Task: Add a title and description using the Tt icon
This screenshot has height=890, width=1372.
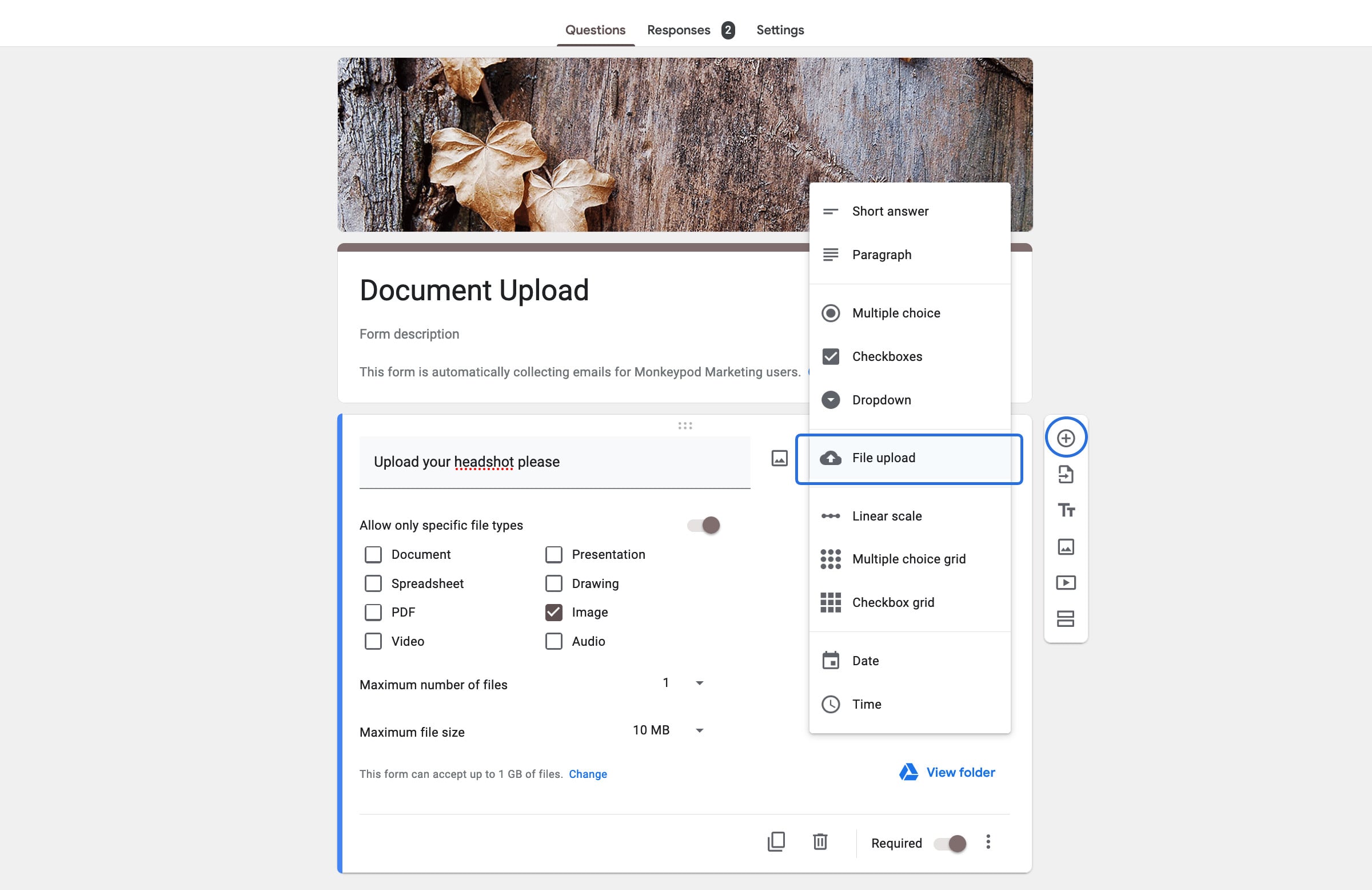Action: [x=1067, y=510]
